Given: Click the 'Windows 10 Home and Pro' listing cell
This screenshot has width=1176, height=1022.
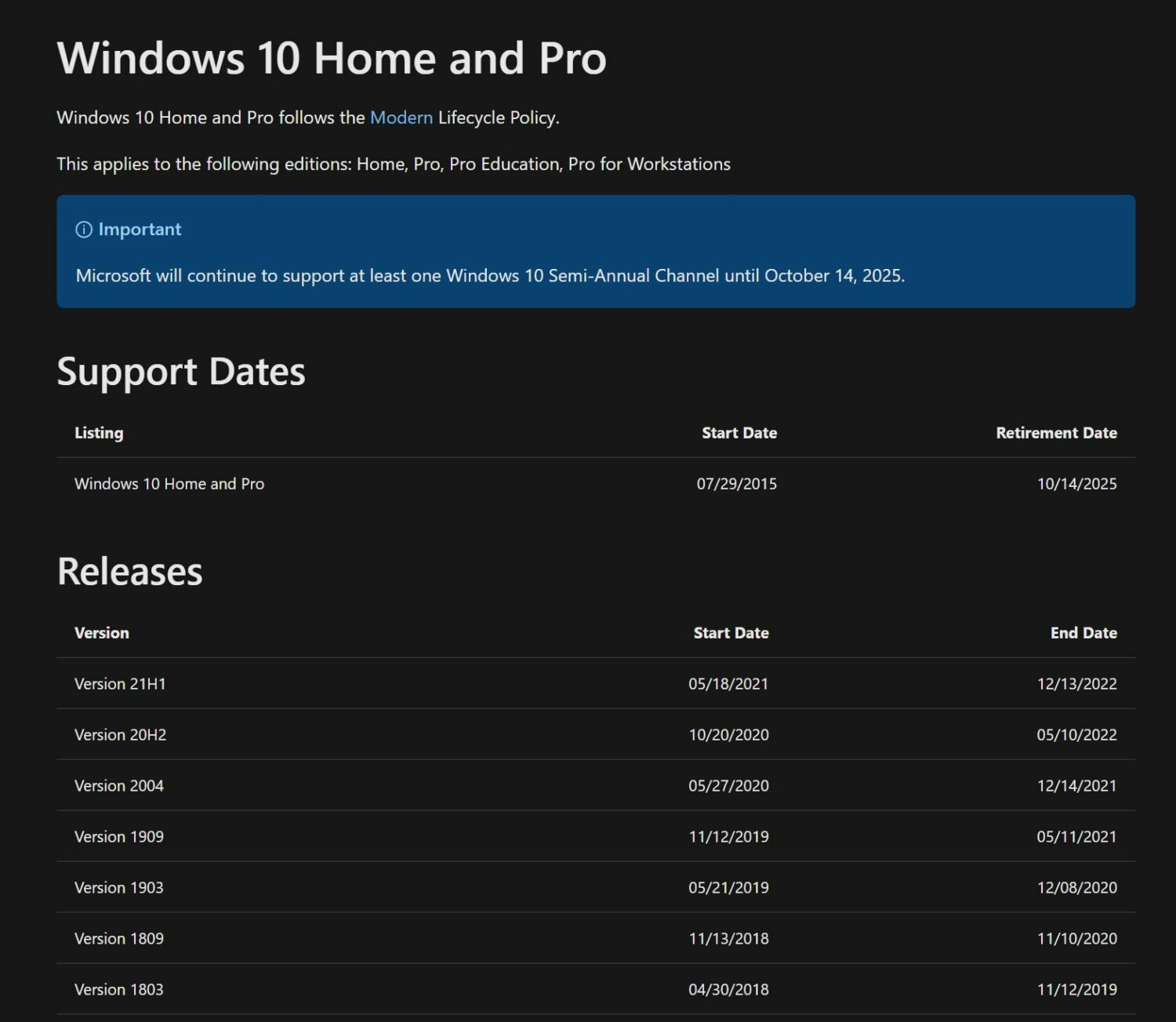Looking at the screenshot, I should [x=169, y=484].
